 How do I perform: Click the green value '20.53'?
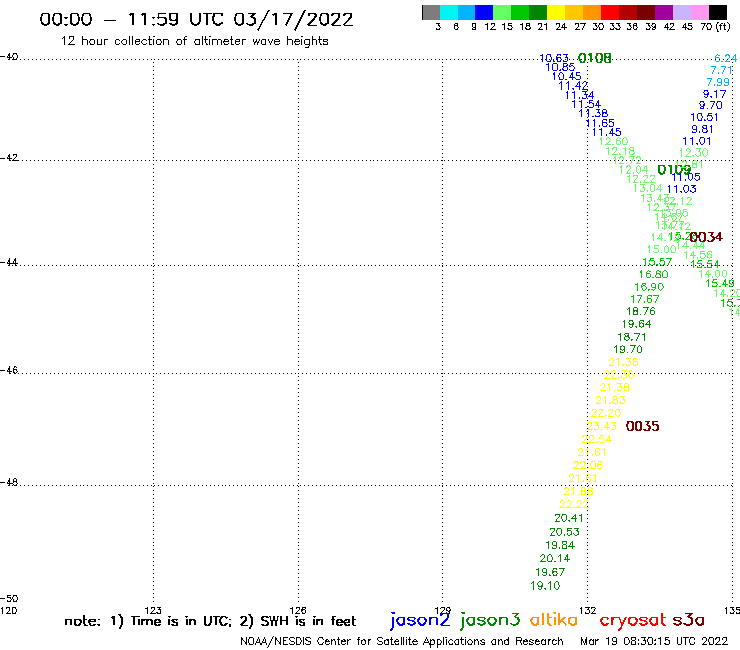pyautogui.click(x=564, y=532)
